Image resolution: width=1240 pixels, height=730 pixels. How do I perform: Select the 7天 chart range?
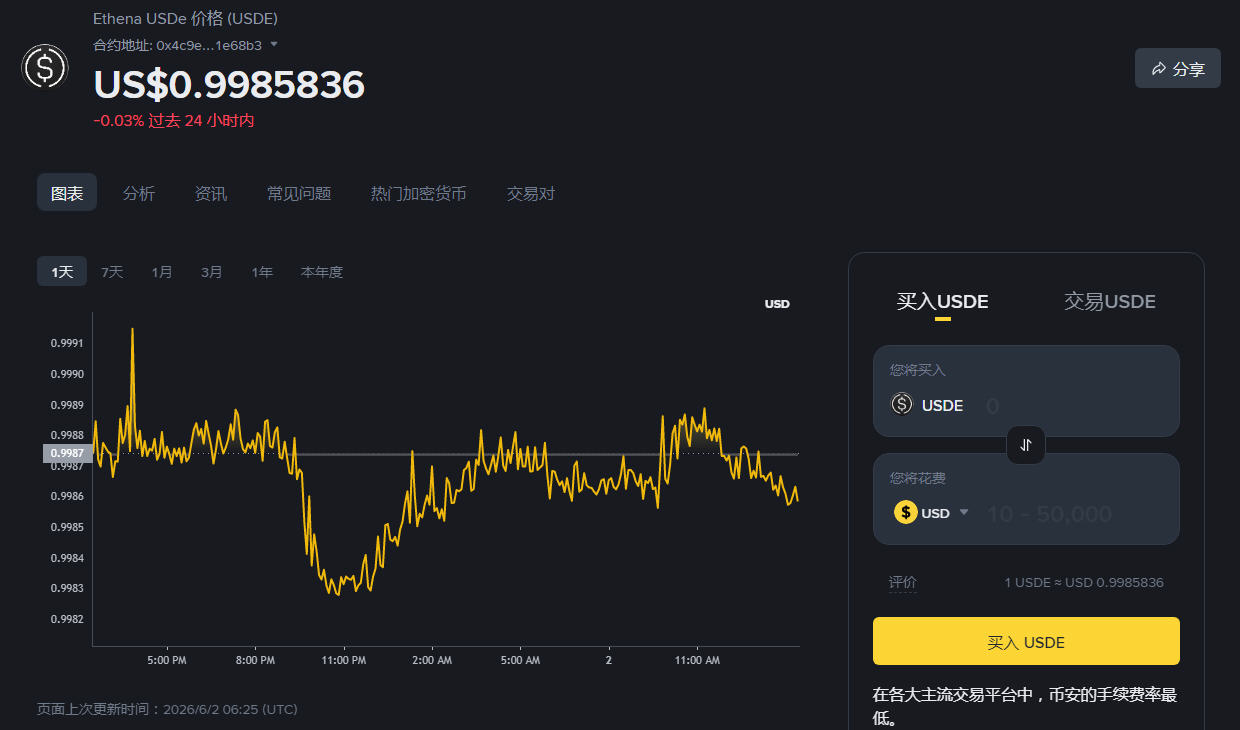click(112, 271)
